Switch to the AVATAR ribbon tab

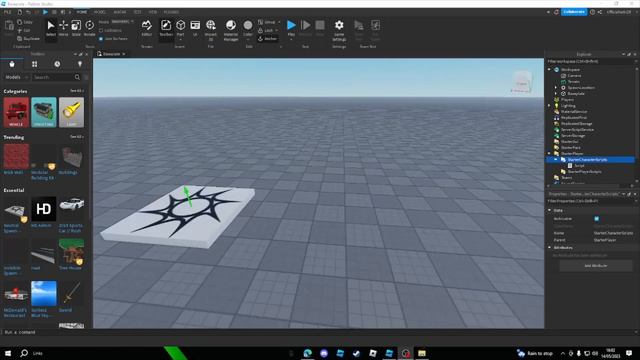[120, 12]
